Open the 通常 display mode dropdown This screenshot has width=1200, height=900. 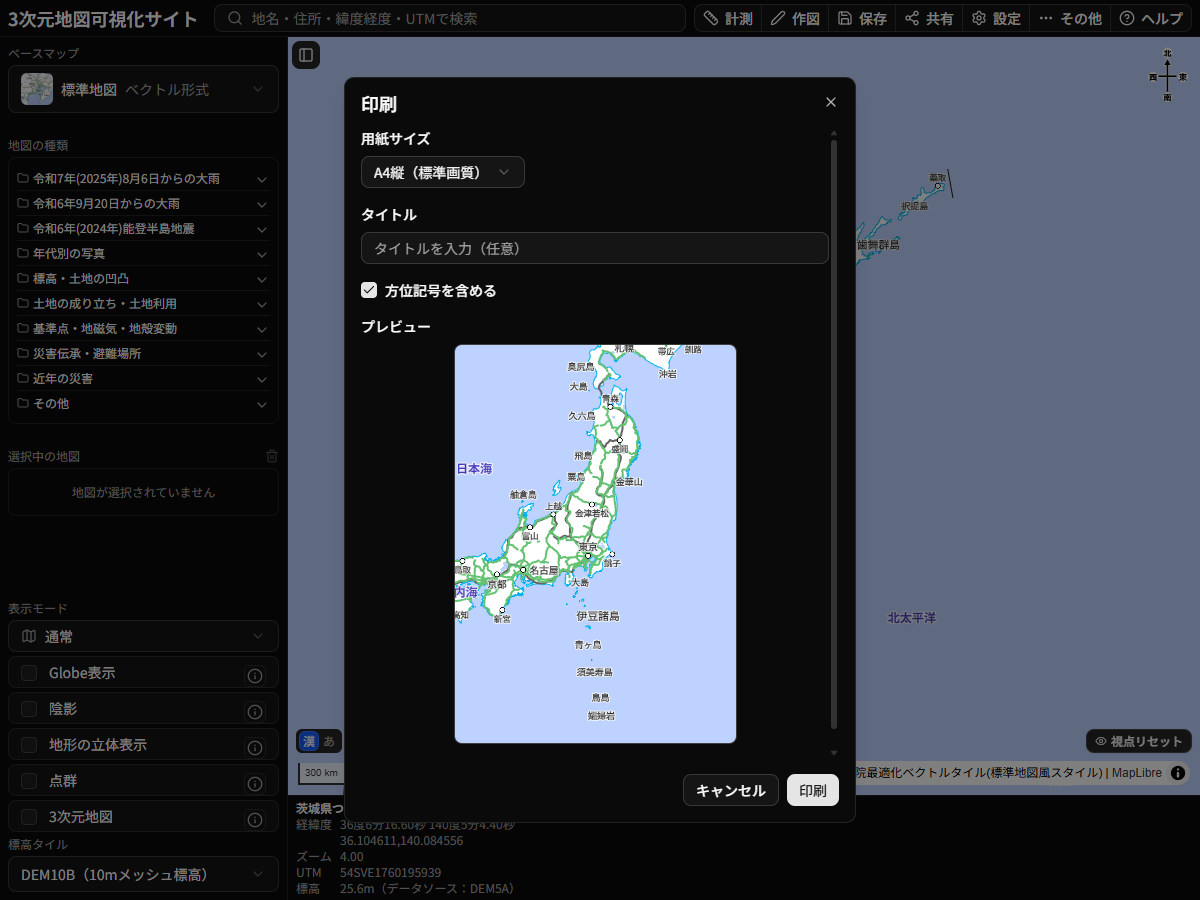click(x=143, y=636)
